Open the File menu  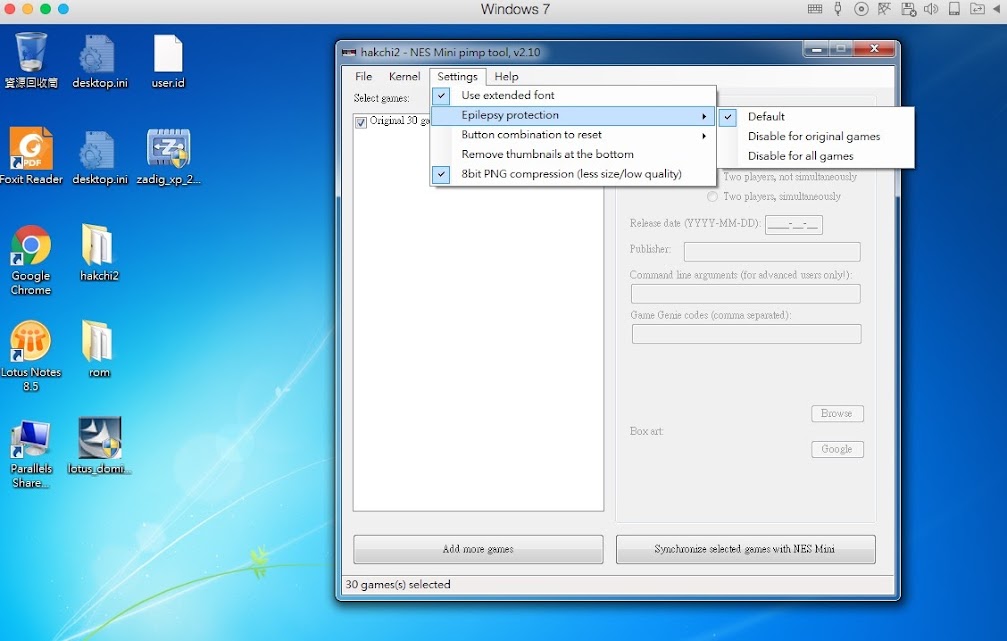pos(363,76)
